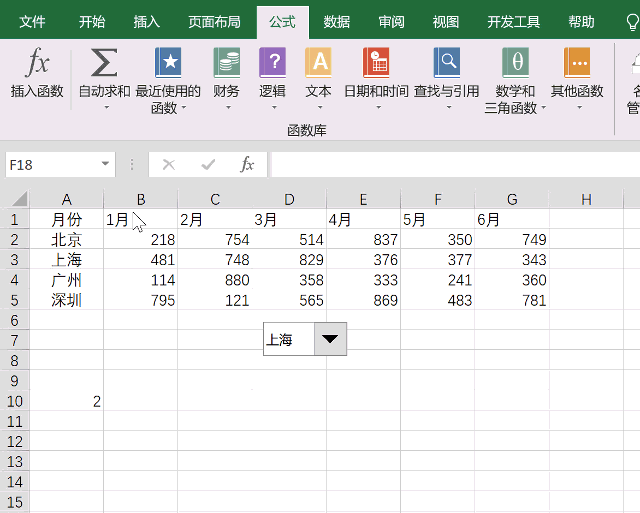Expand the 文本 dropdown arrow
This screenshot has width=640, height=513.
coord(320,107)
